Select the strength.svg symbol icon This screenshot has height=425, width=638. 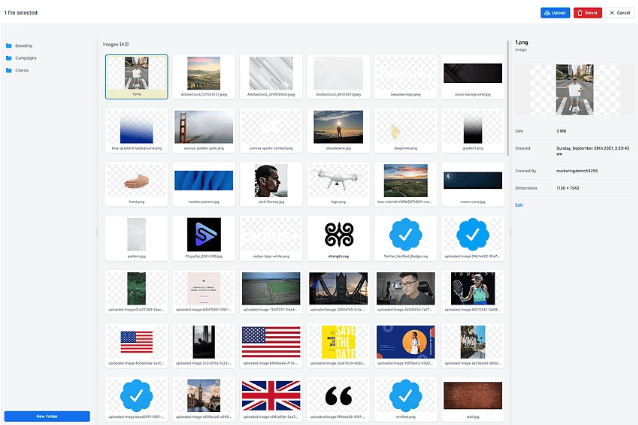pos(338,234)
